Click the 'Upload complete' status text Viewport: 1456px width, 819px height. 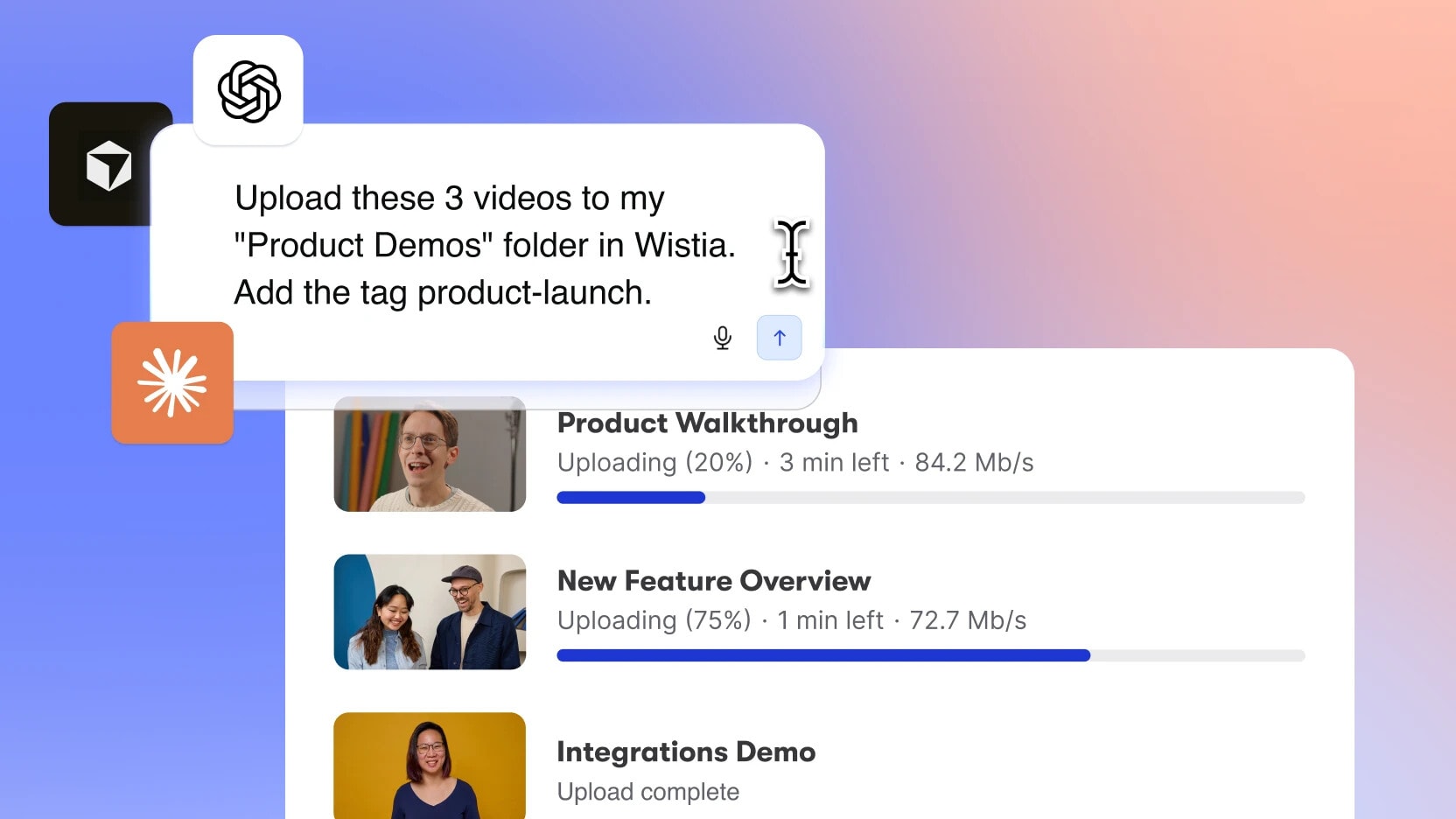pyautogui.click(x=648, y=792)
